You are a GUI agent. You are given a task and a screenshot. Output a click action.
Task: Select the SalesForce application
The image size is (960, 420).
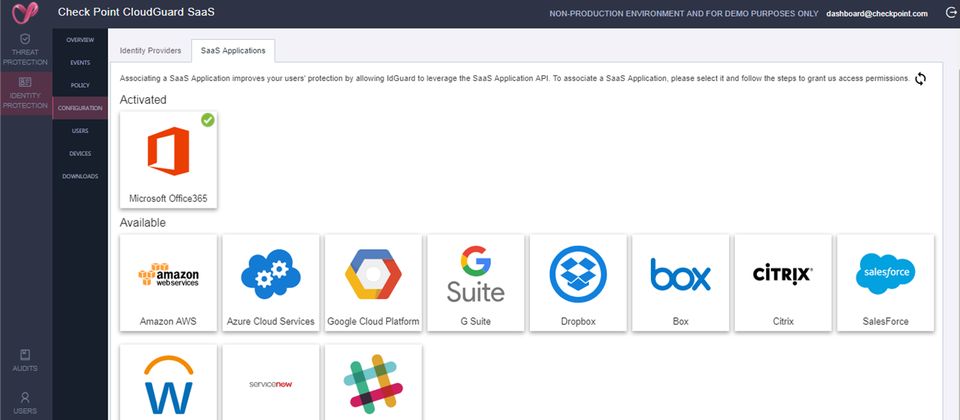[885, 283]
